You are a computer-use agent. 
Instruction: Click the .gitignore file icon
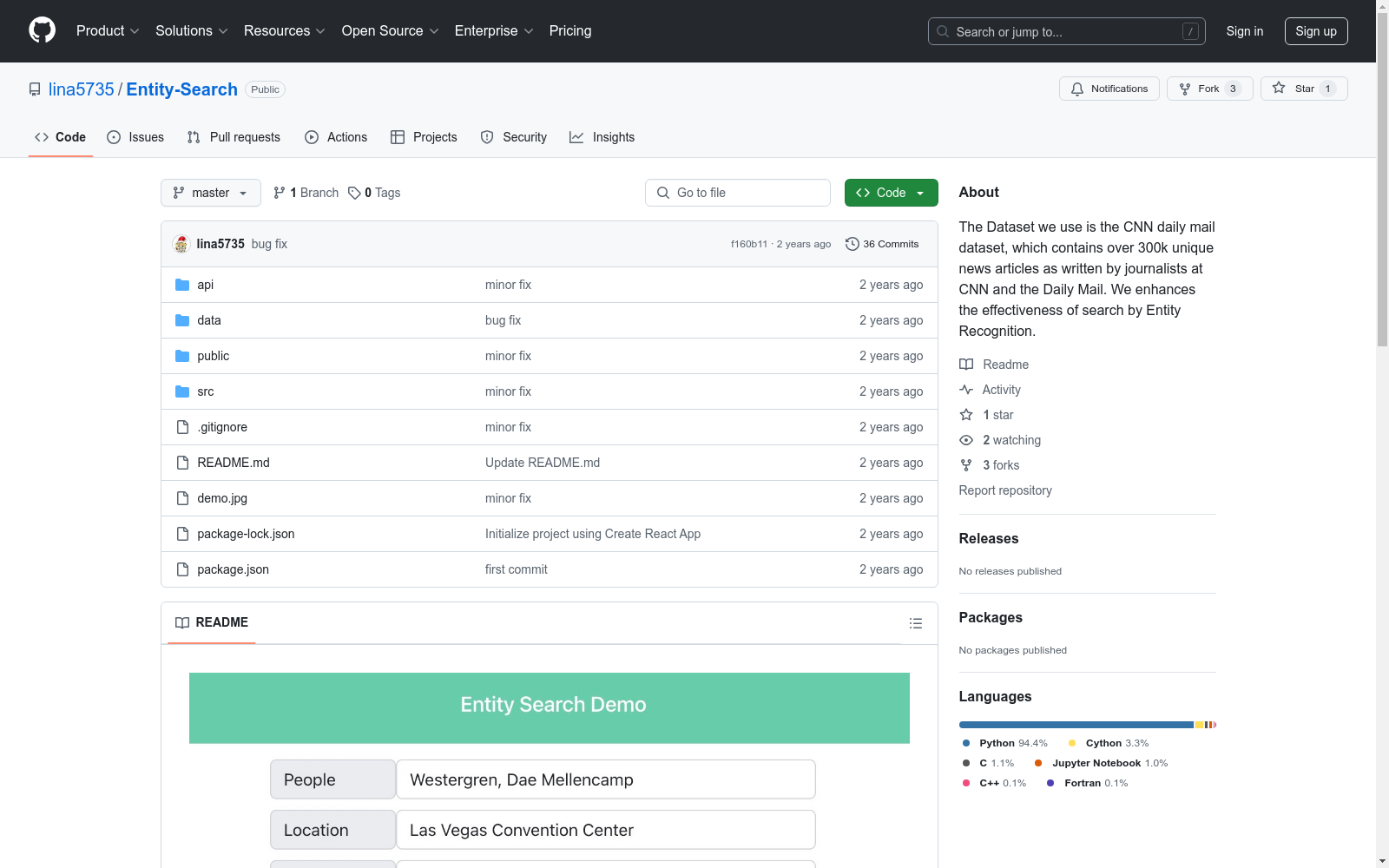pos(182,427)
